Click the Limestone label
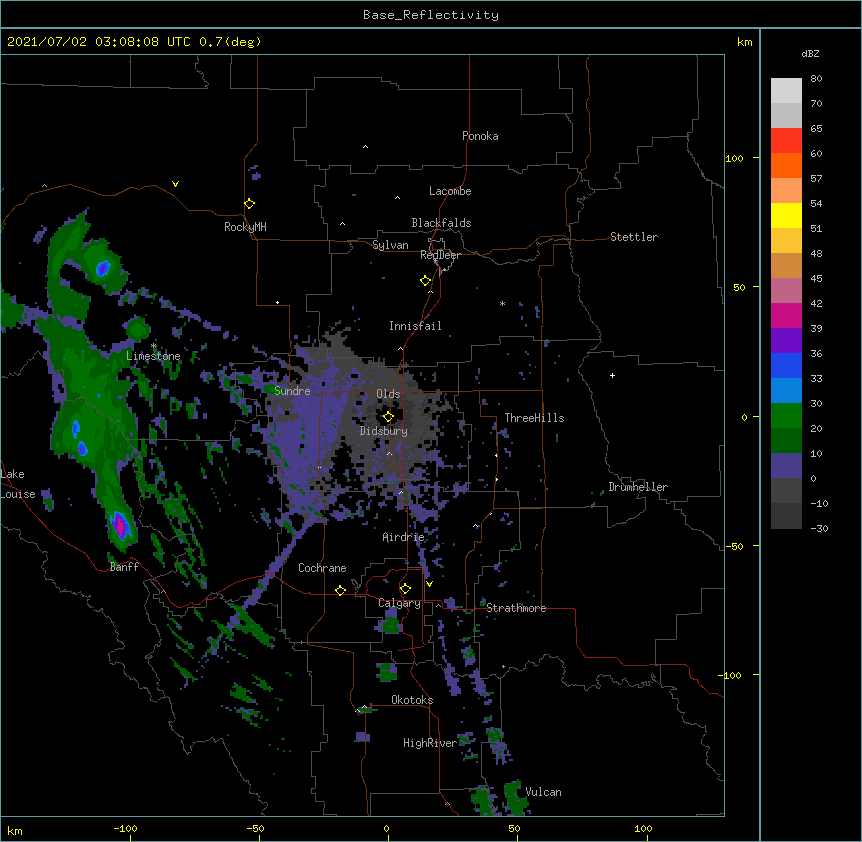The width and height of the screenshot is (862, 842). tap(153, 356)
